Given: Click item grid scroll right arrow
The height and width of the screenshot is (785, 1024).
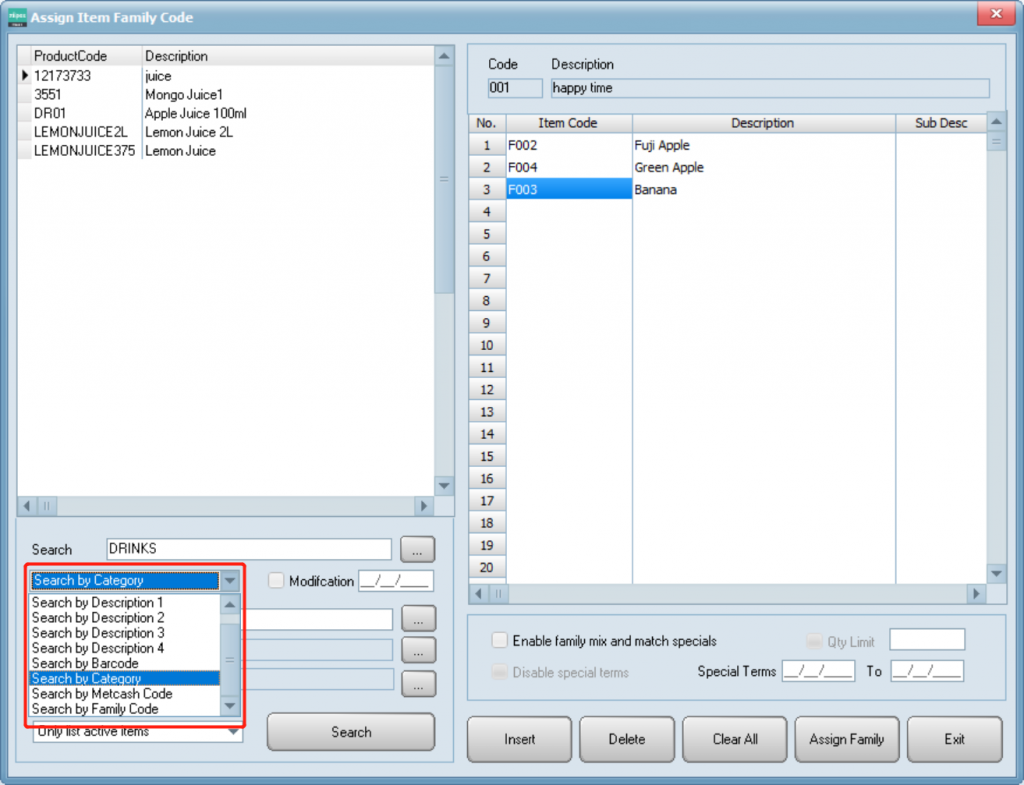Looking at the screenshot, I should 976,593.
